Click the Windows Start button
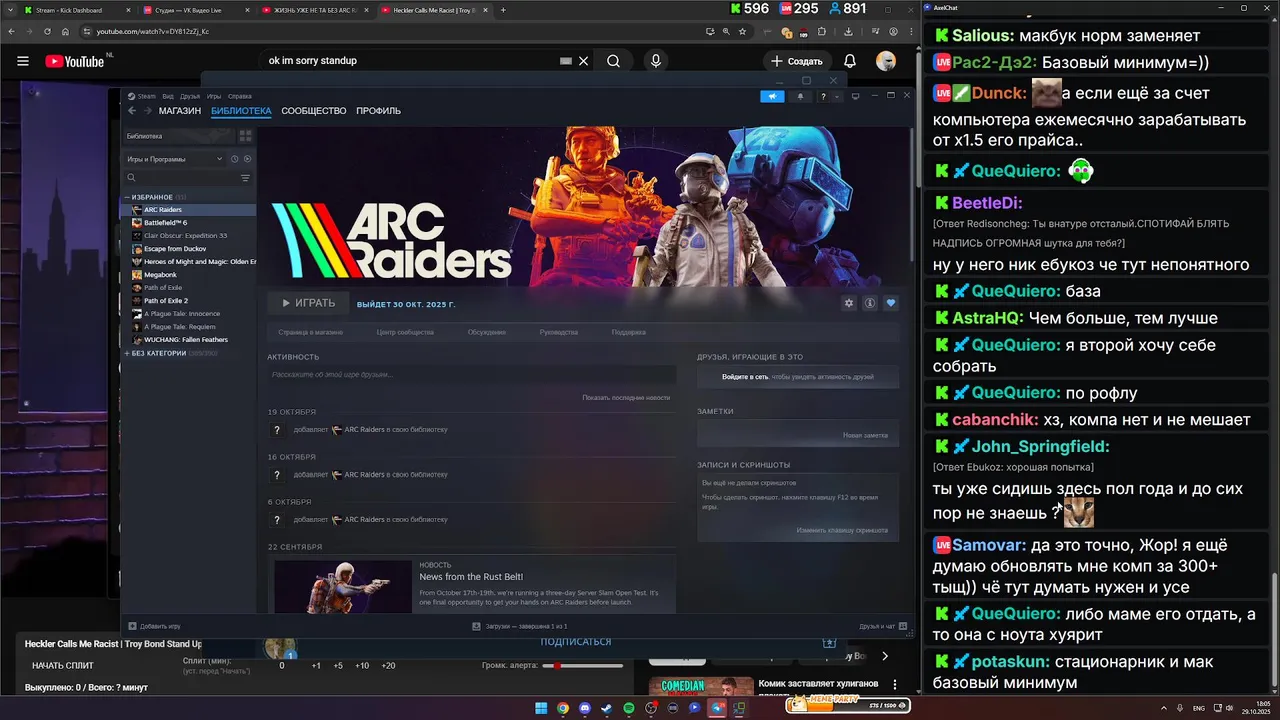Screen dimensions: 1280x720 click(x=541, y=708)
